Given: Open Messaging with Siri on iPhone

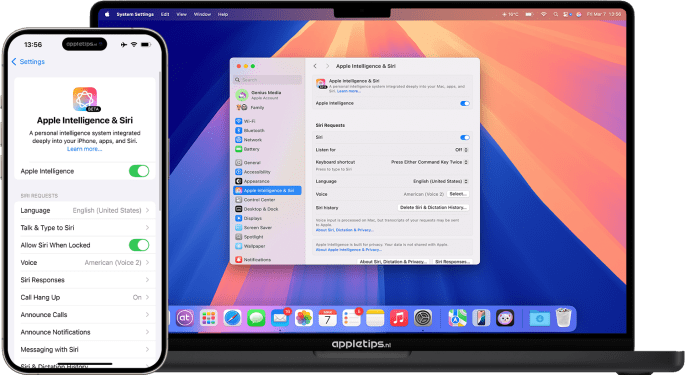Looking at the screenshot, I should (x=85, y=350).
